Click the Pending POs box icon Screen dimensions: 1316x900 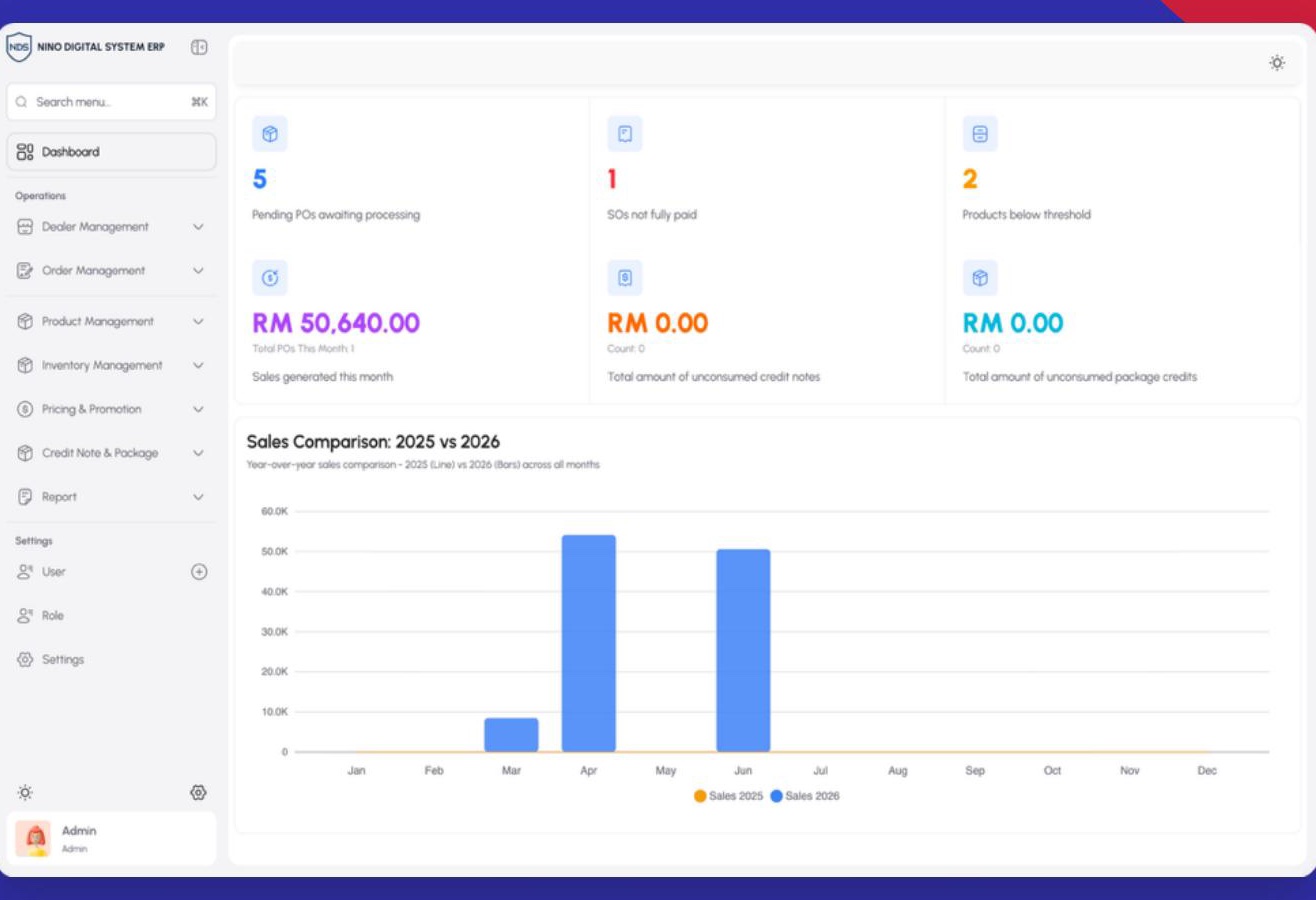(269, 134)
